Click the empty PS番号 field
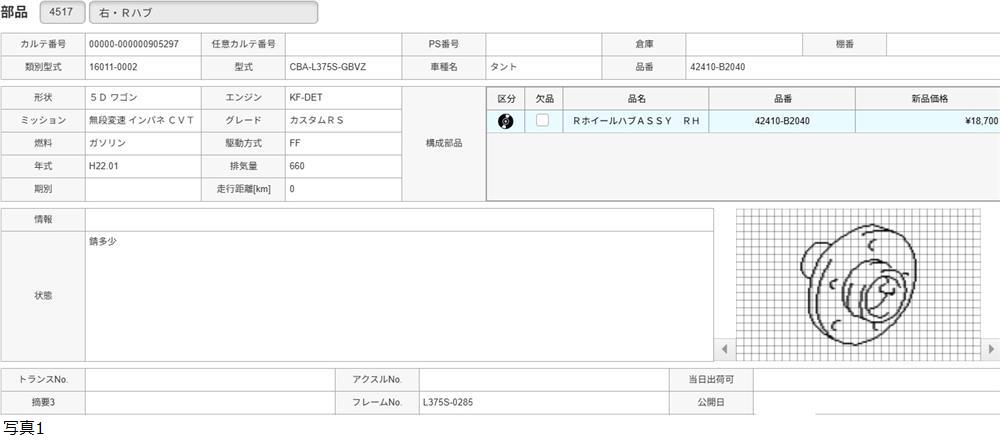Image resolution: width=1000 pixels, height=445 pixels. coord(543,45)
